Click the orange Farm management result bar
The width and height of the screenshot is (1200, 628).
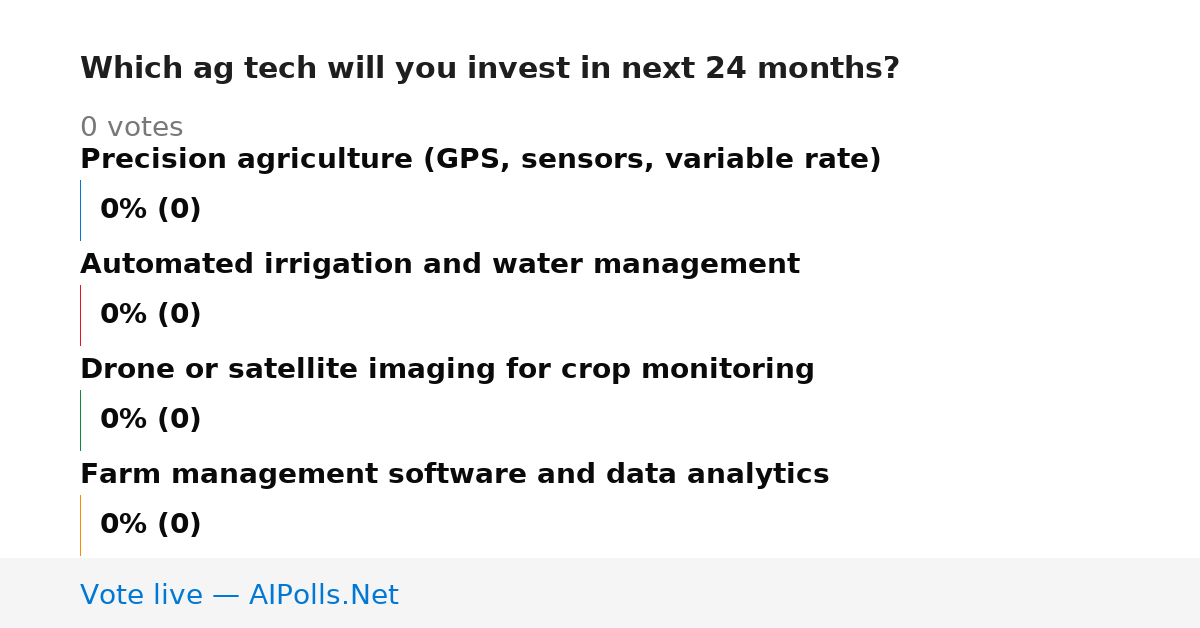(x=80, y=525)
